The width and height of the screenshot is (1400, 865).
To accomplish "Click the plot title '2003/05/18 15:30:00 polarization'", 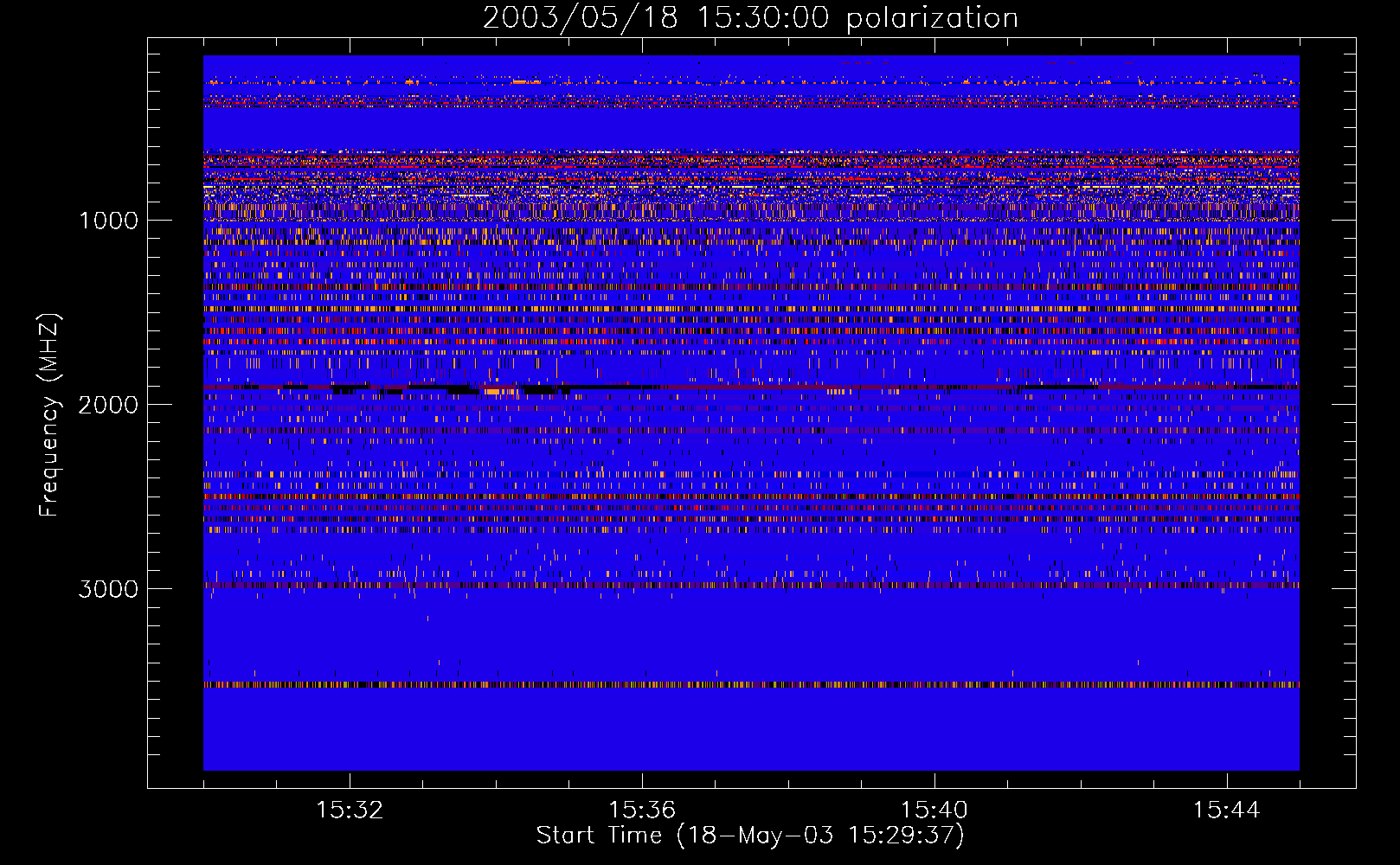I will [750, 17].
